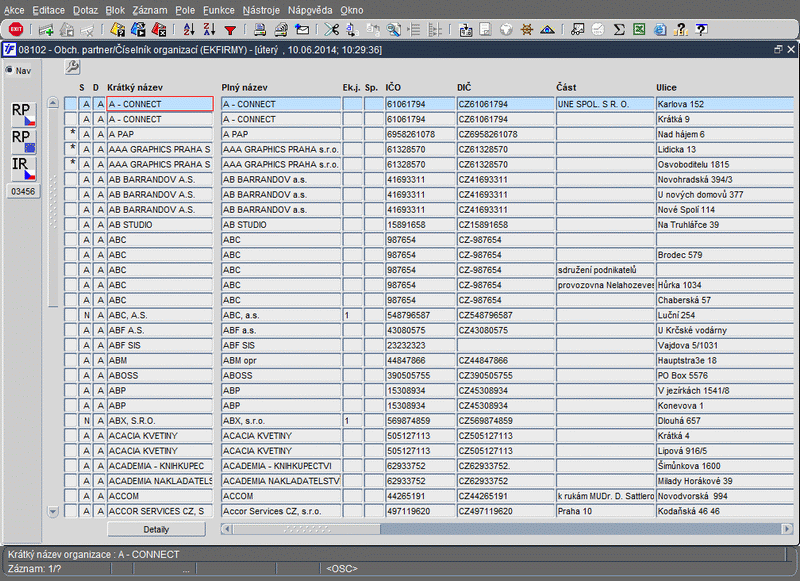Open the Okno menu

(352, 10)
